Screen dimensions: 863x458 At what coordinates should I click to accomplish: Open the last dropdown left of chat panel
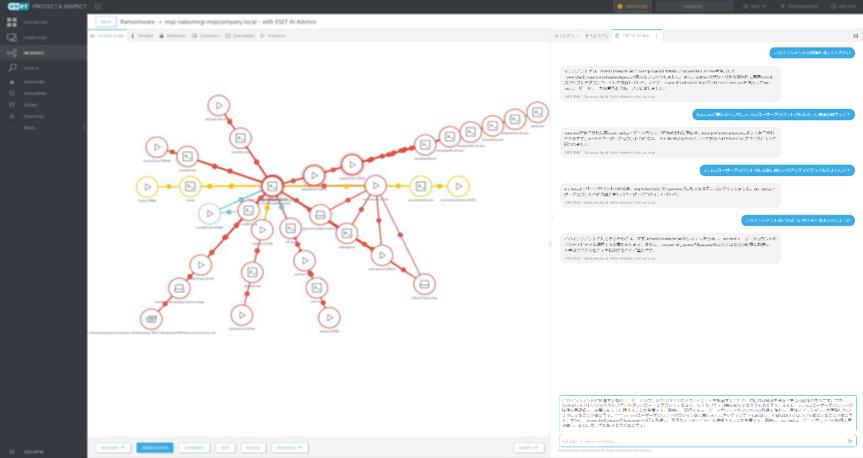289,448
